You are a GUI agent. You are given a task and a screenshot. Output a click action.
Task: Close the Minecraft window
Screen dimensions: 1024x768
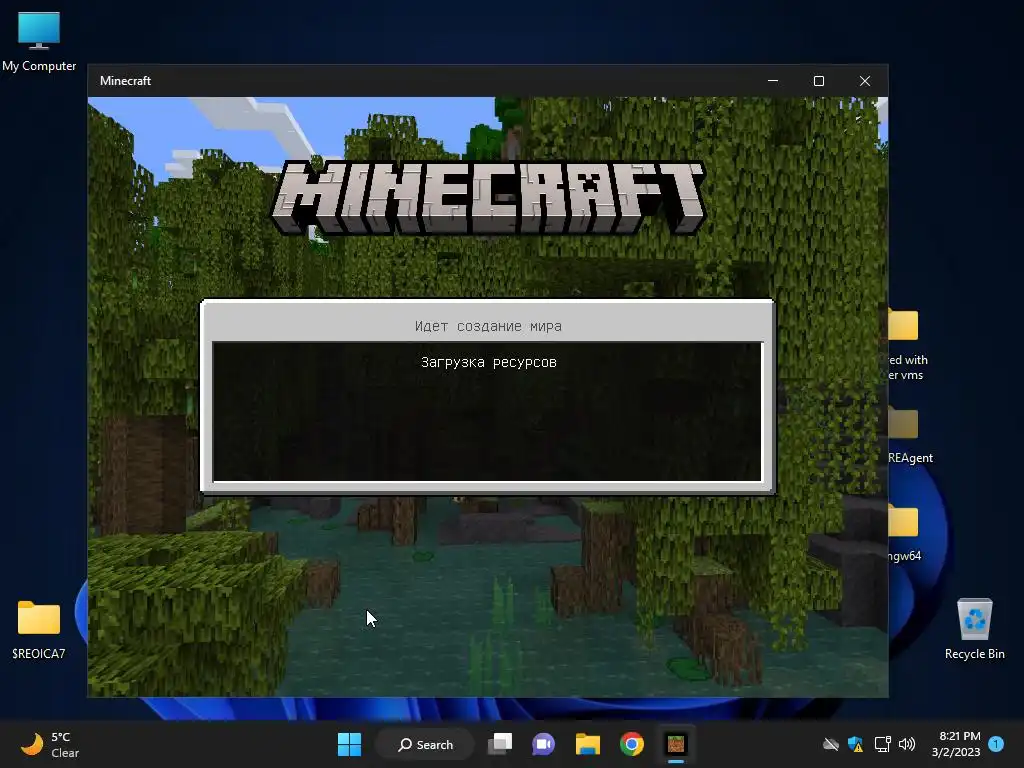[865, 81]
